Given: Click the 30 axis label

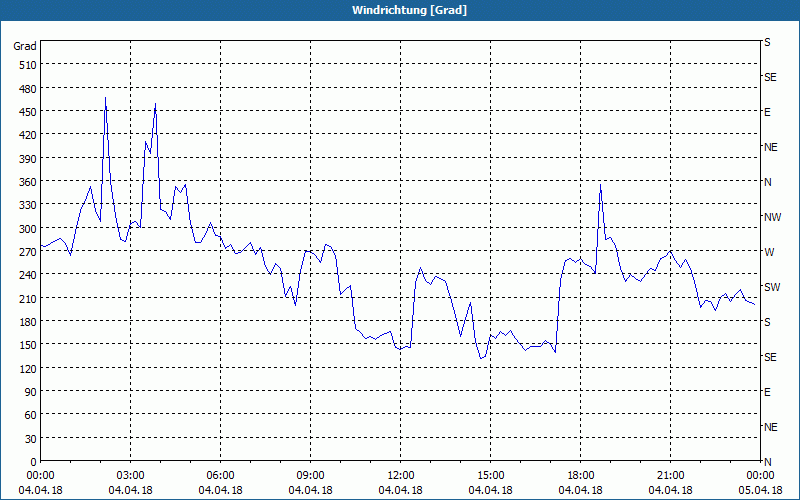Looking at the screenshot, I should [31, 438].
